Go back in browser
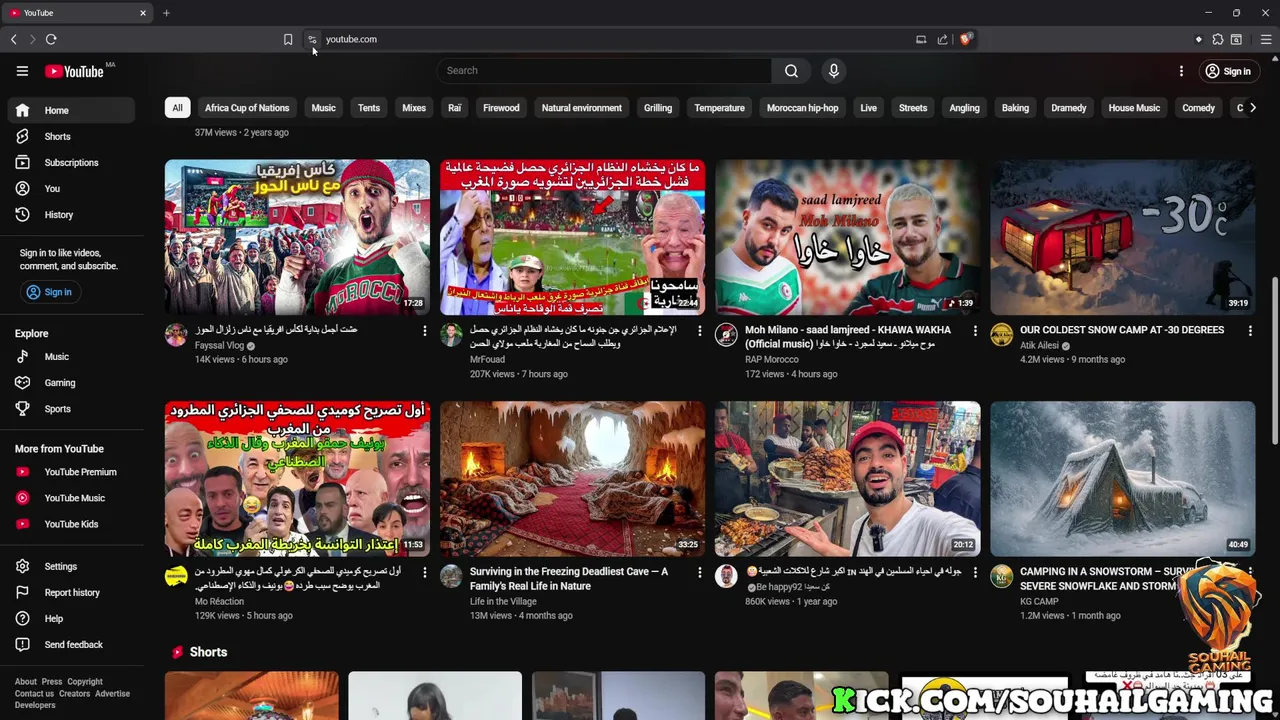The height and width of the screenshot is (720, 1280). point(13,39)
